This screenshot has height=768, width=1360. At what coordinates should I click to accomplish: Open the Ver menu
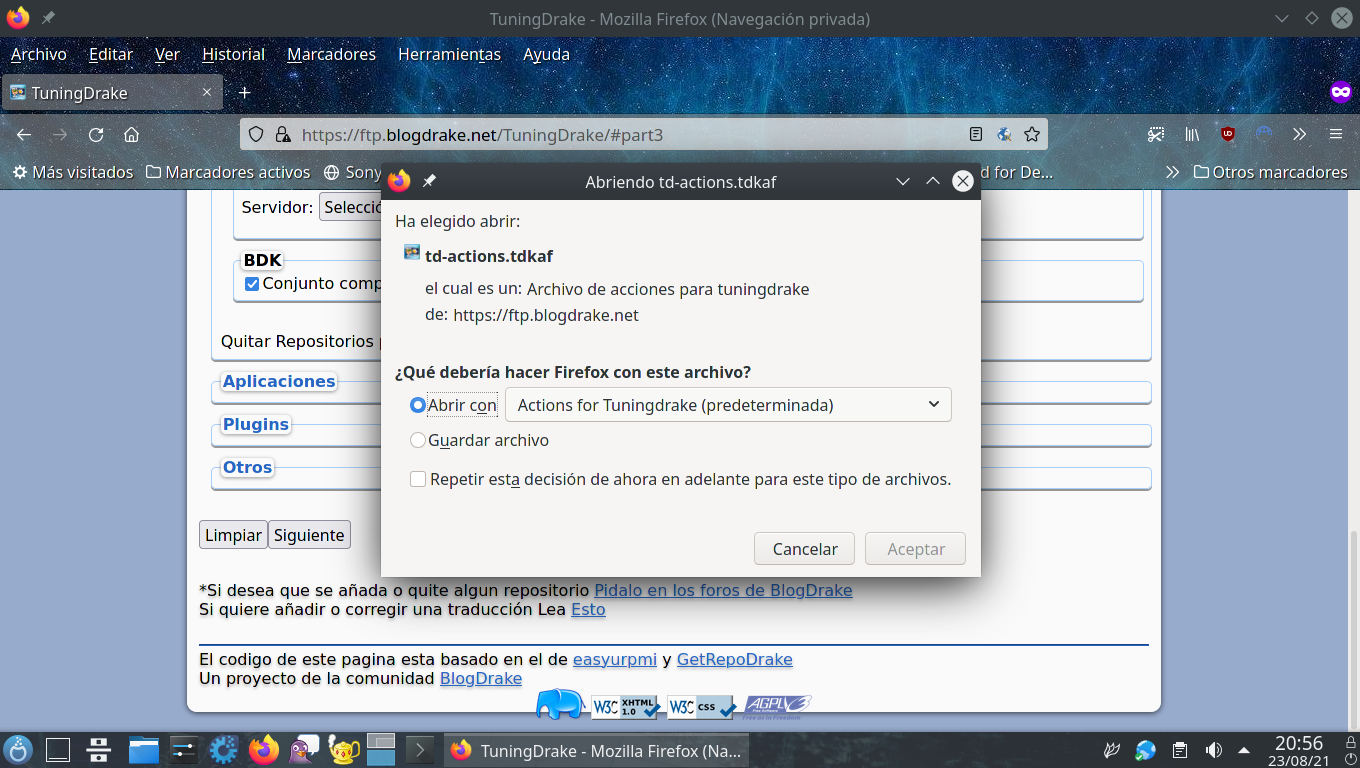pyautogui.click(x=167, y=54)
